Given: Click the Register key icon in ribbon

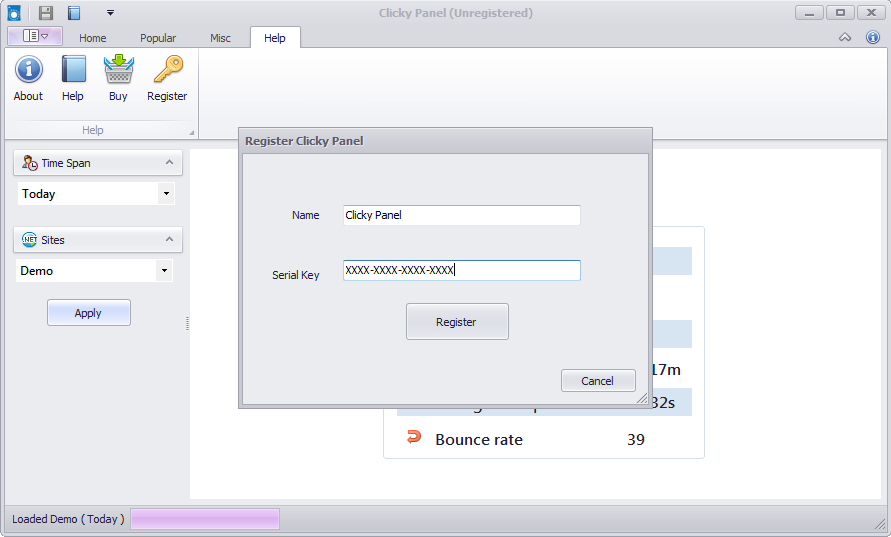Looking at the screenshot, I should (x=168, y=69).
